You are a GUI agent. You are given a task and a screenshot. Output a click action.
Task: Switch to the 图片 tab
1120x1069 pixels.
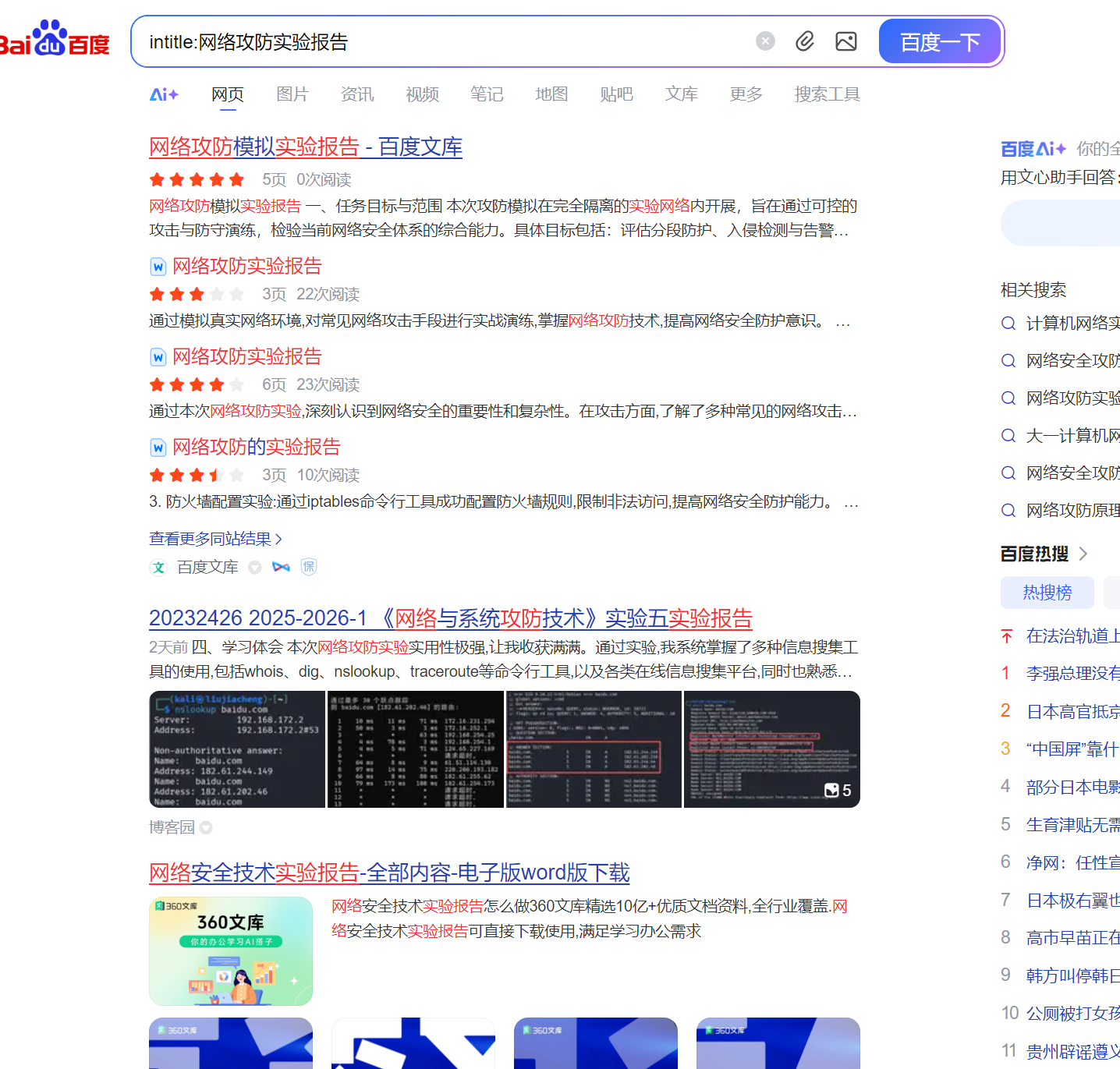point(292,94)
